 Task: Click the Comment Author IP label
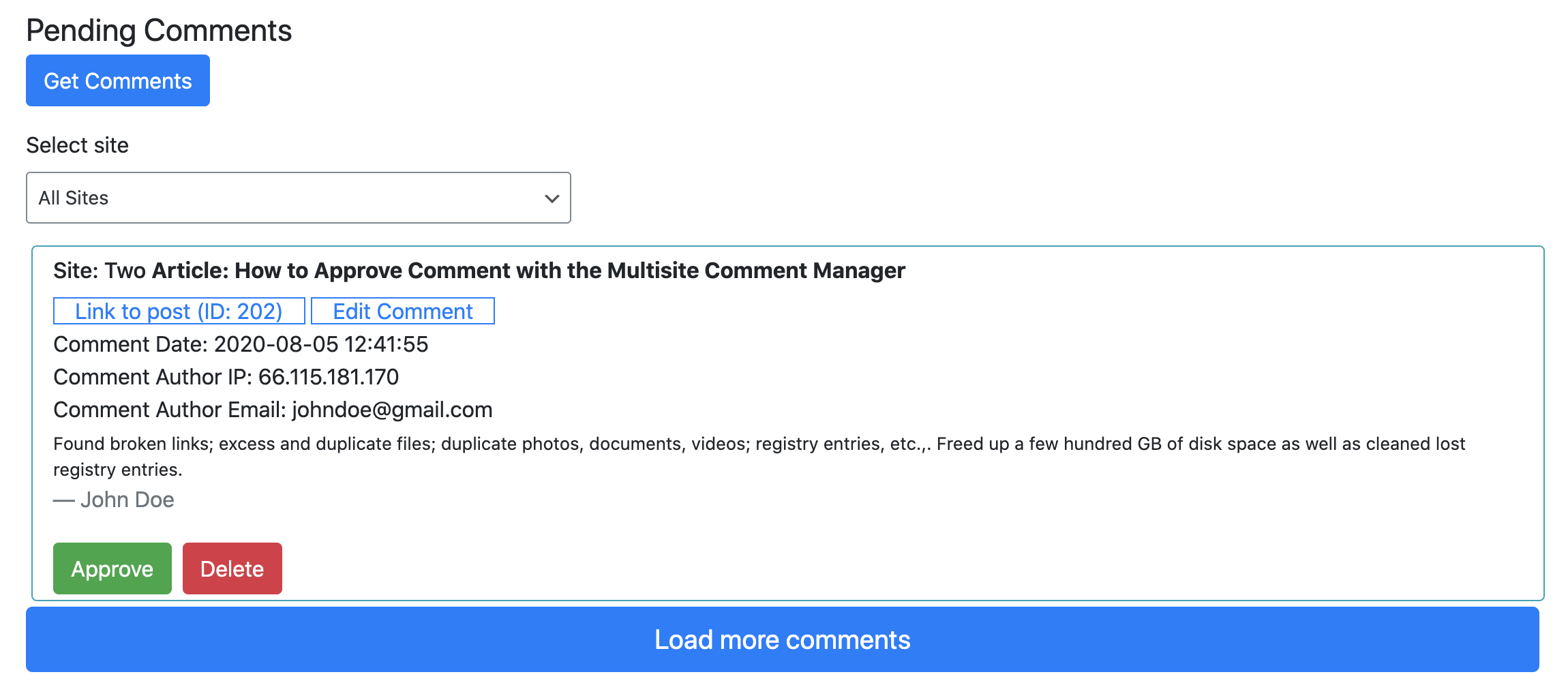[153, 377]
